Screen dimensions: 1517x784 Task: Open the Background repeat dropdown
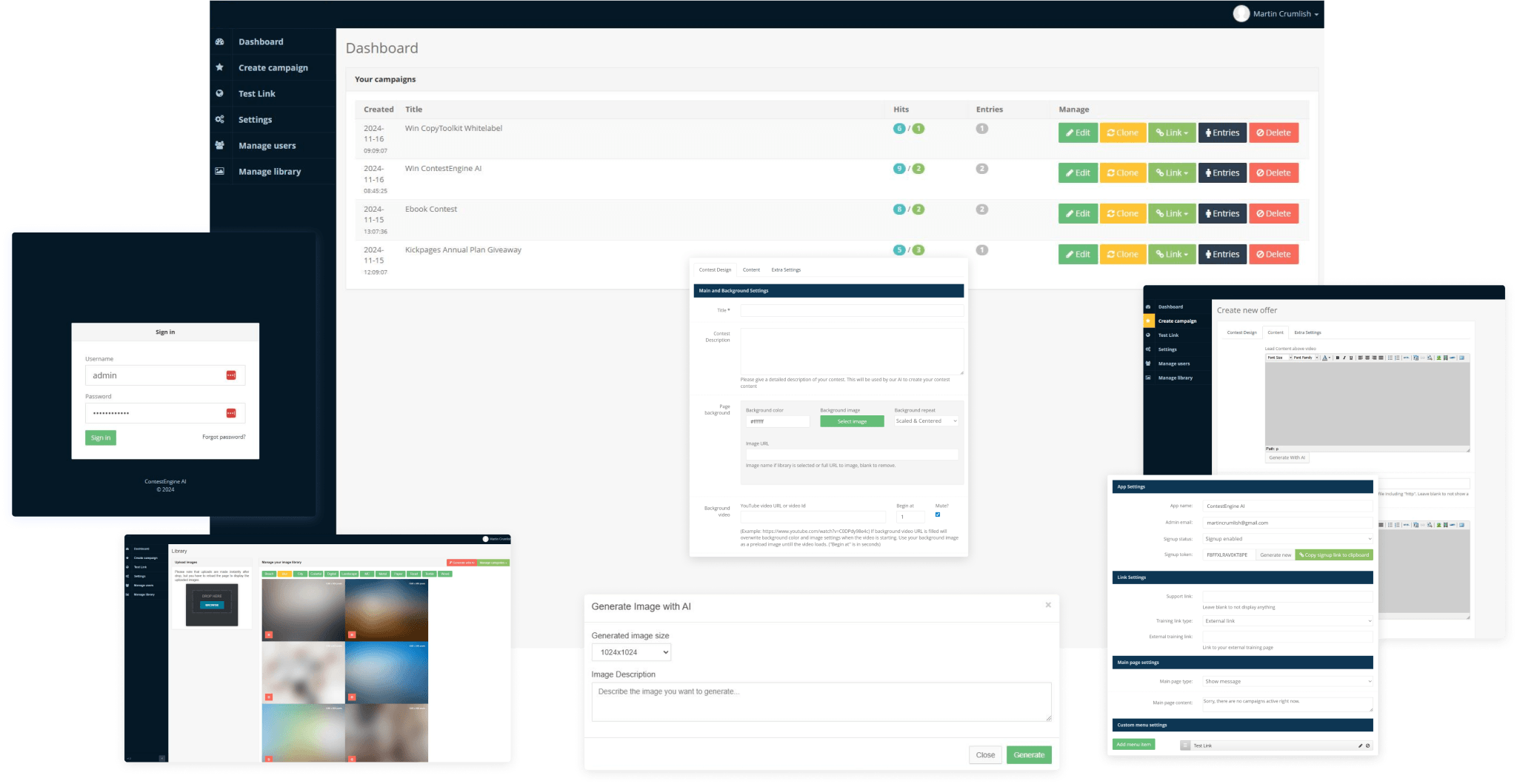click(926, 421)
